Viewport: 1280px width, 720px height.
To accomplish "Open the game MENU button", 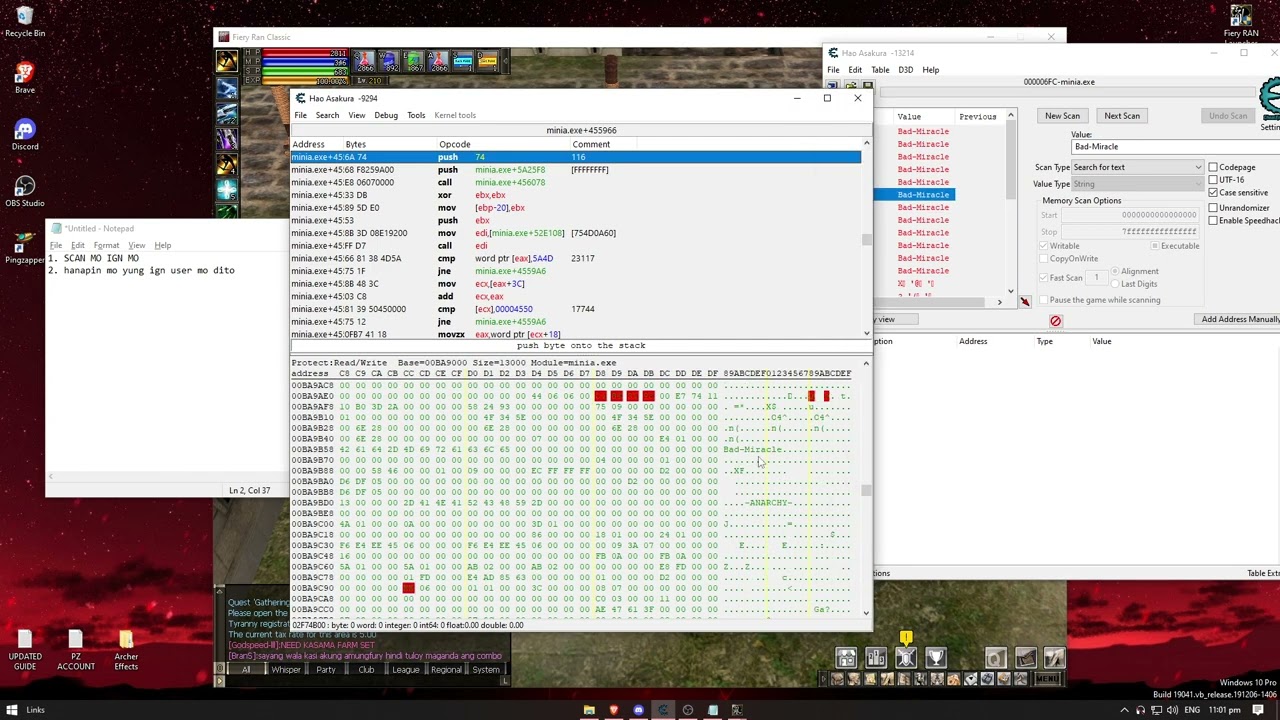I will coord(1047,679).
